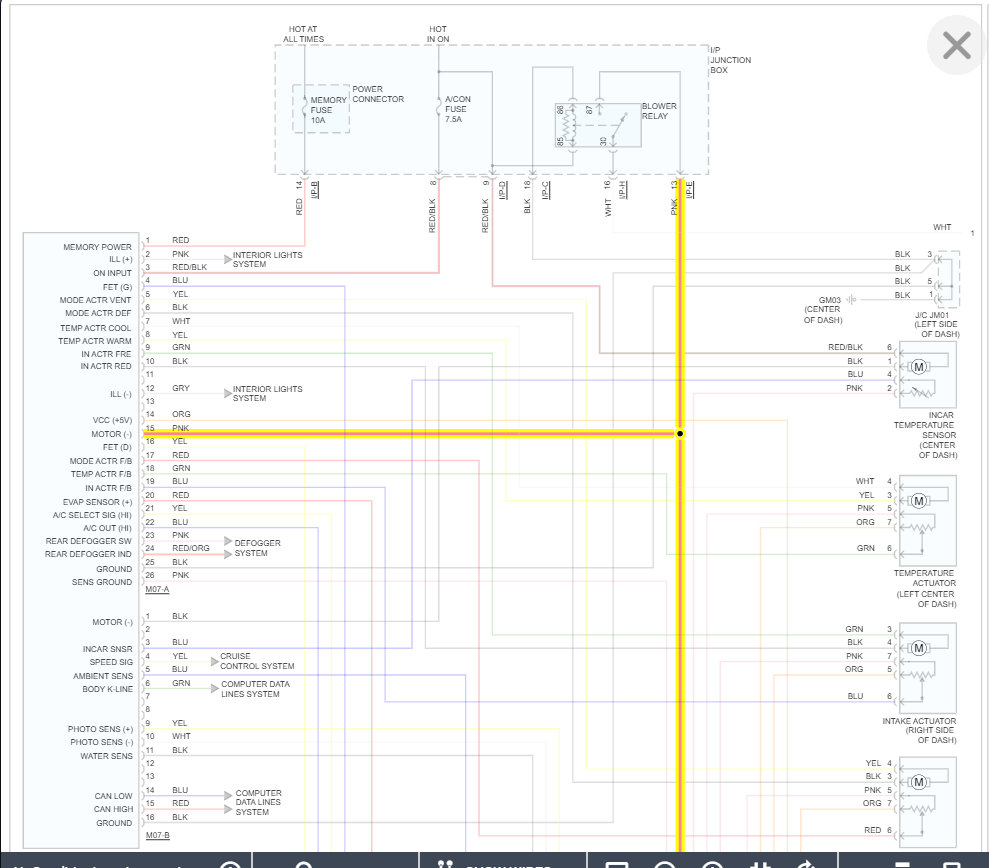
Task: Select the A/C SELECT SIG (HI) label
Action: point(92,515)
